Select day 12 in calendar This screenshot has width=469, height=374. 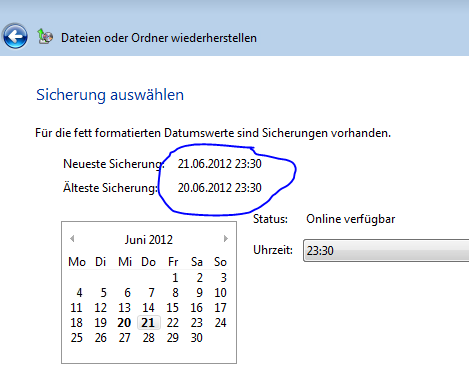tap(100, 308)
